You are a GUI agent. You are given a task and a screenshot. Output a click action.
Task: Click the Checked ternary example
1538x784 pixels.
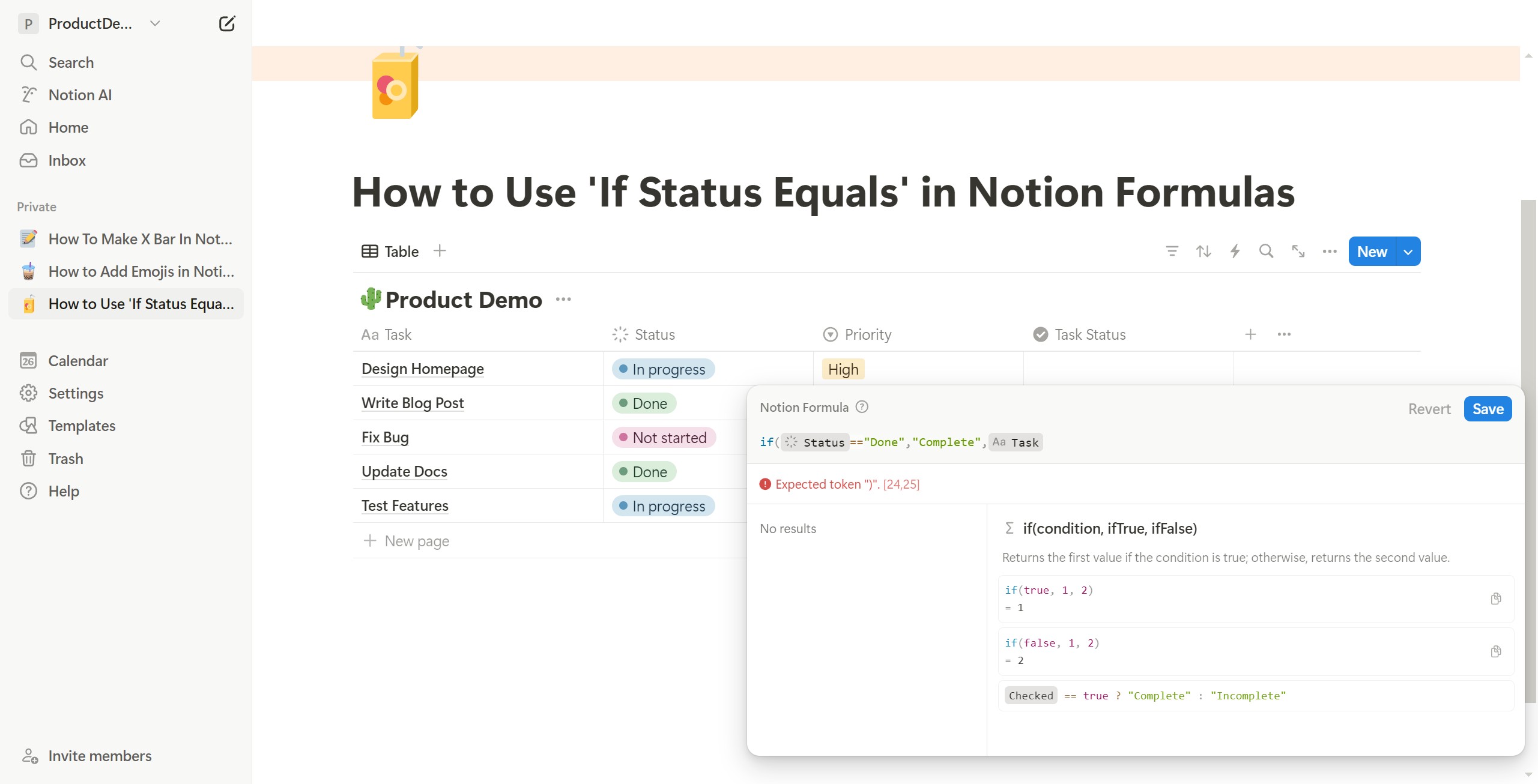pyautogui.click(x=1256, y=696)
